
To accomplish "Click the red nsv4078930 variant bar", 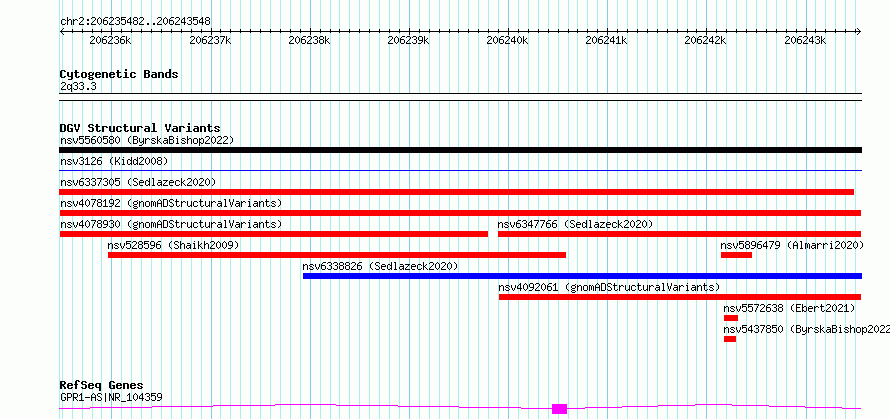I will click(x=274, y=234).
